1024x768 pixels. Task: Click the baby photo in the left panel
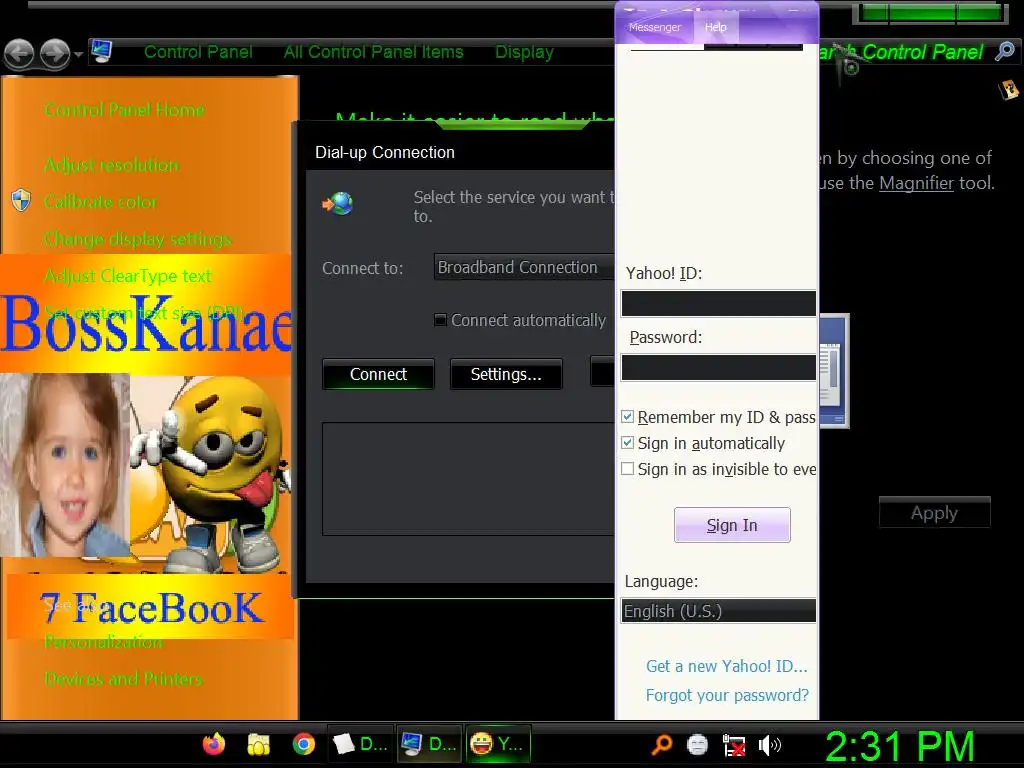[x=65, y=465]
